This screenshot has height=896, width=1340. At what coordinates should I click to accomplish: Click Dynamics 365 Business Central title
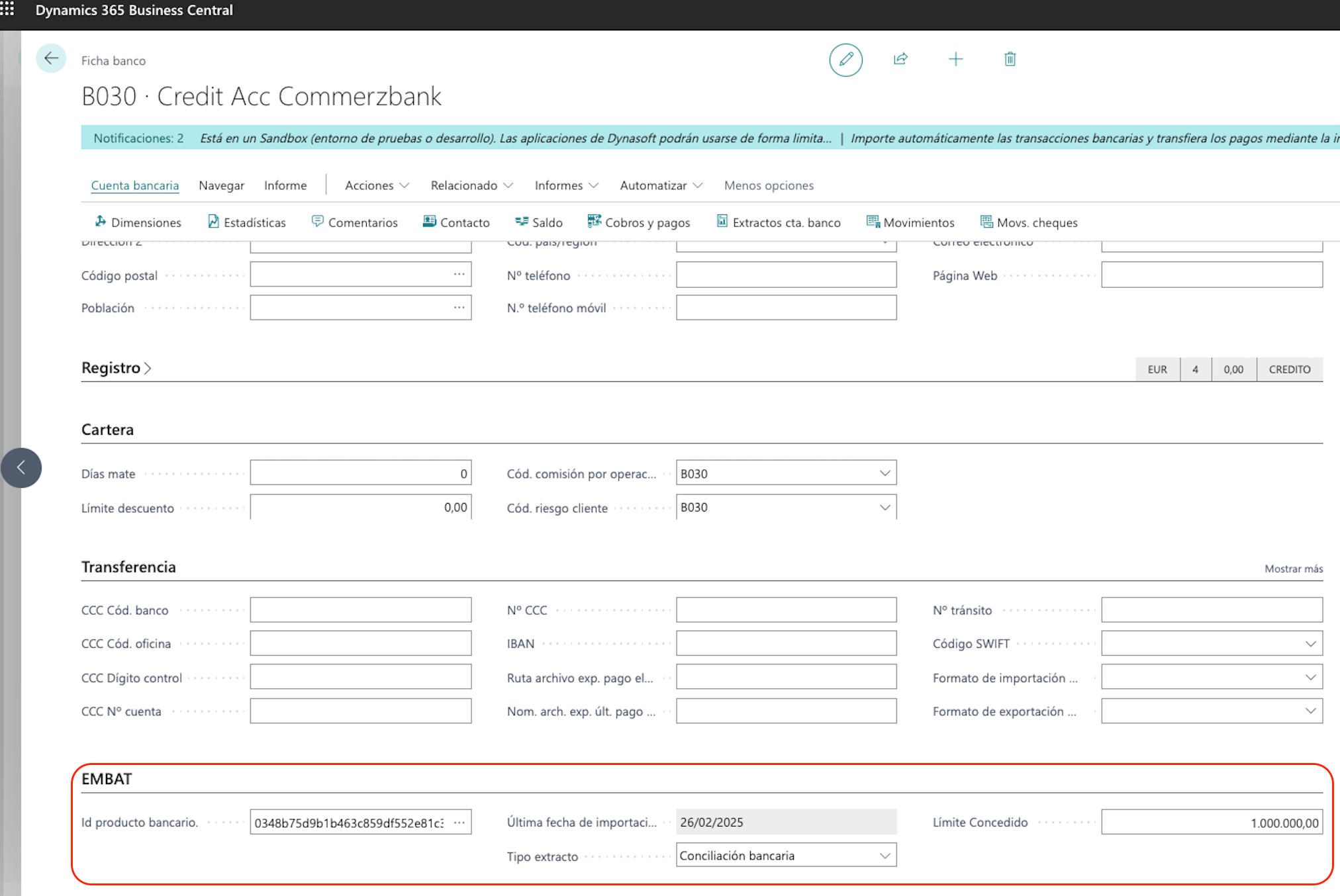click(x=134, y=10)
